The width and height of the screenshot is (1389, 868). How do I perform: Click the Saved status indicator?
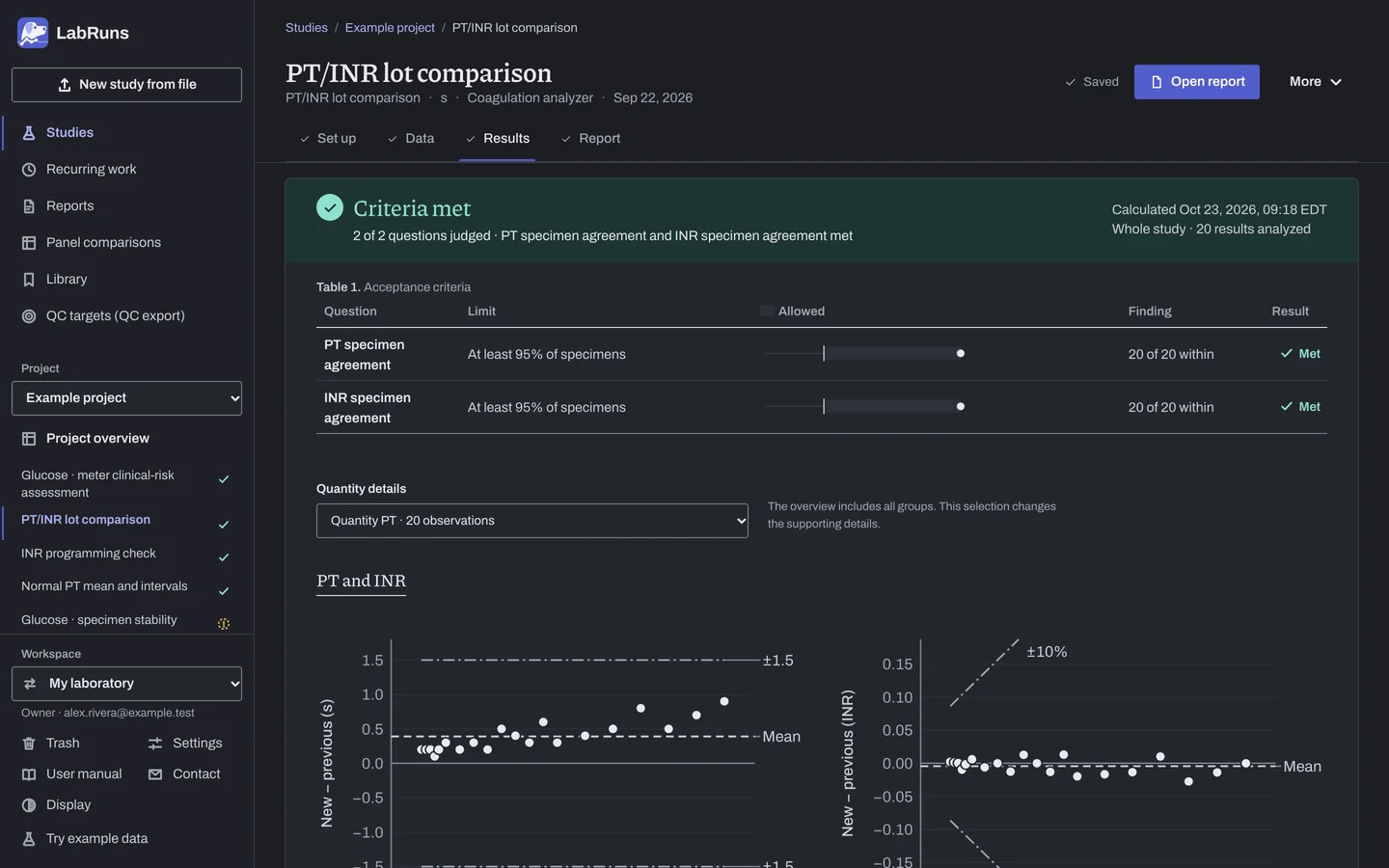(1092, 82)
